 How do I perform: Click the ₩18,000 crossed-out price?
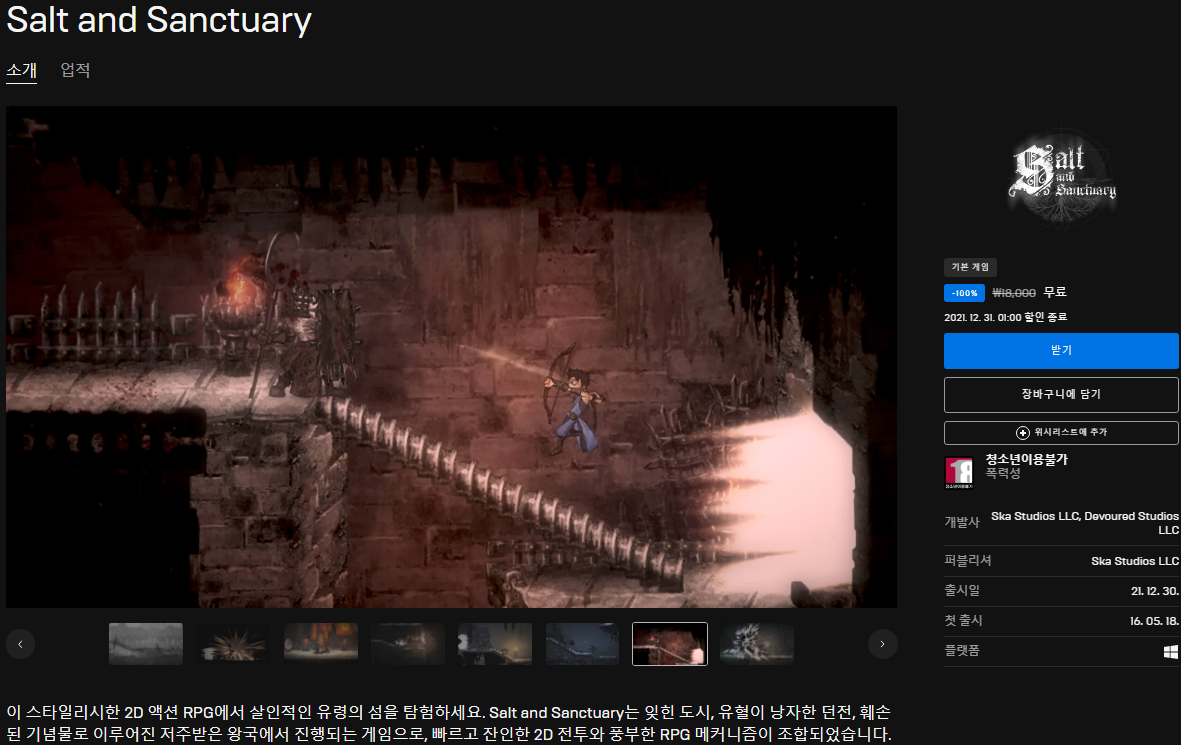[x=1014, y=293]
